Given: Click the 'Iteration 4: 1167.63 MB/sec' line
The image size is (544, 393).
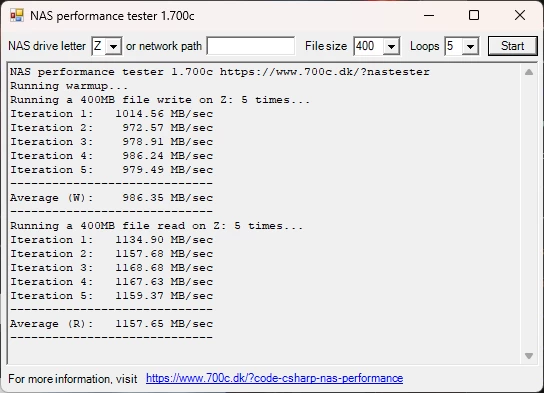Looking at the screenshot, I should (x=111, y=282).
